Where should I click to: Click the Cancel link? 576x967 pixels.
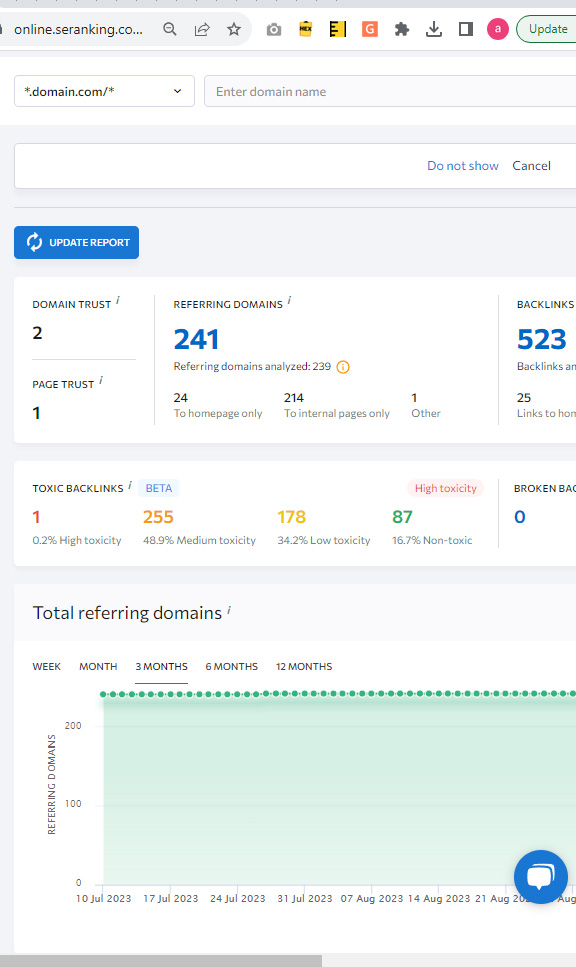[x=531, y=166]
